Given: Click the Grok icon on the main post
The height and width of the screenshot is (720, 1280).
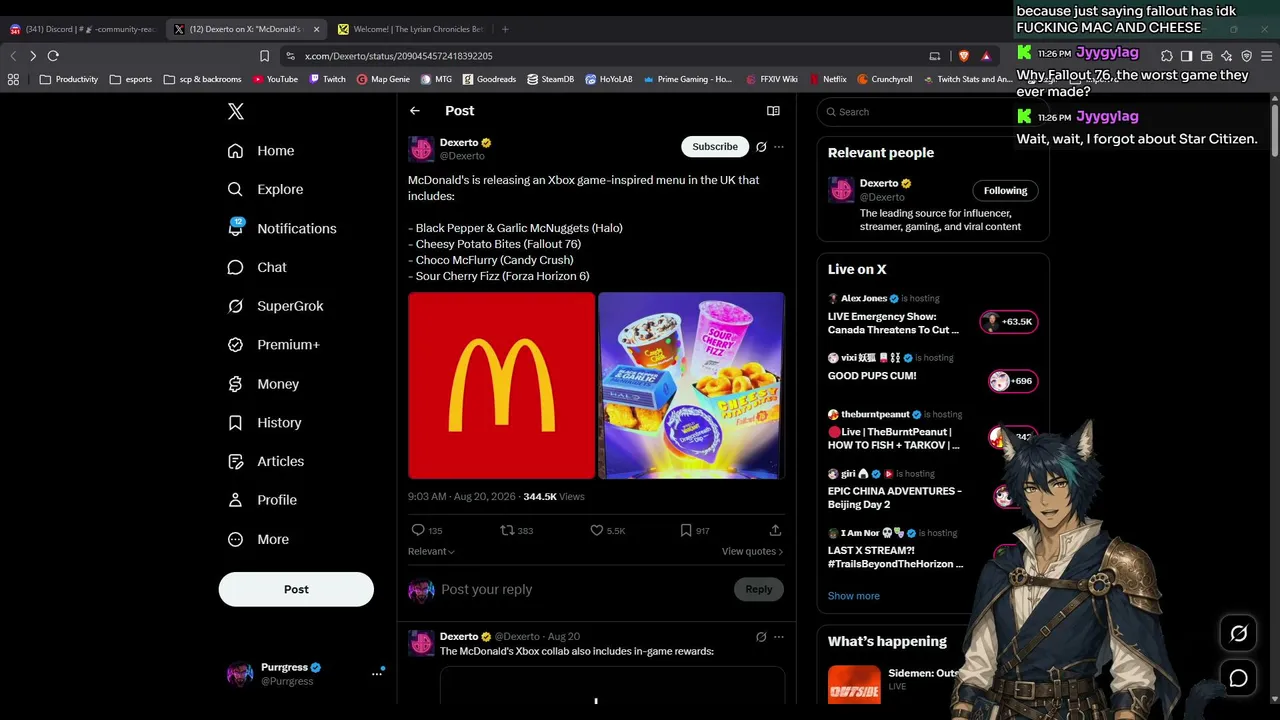Looking at the screenshot, I should 761,147.
